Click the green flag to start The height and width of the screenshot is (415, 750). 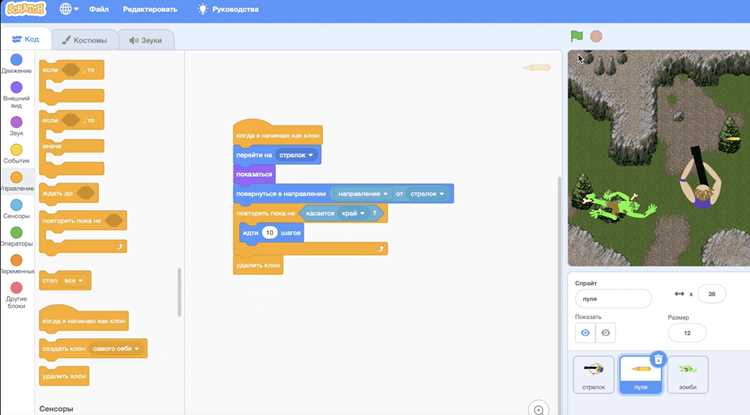coord(576,36)
